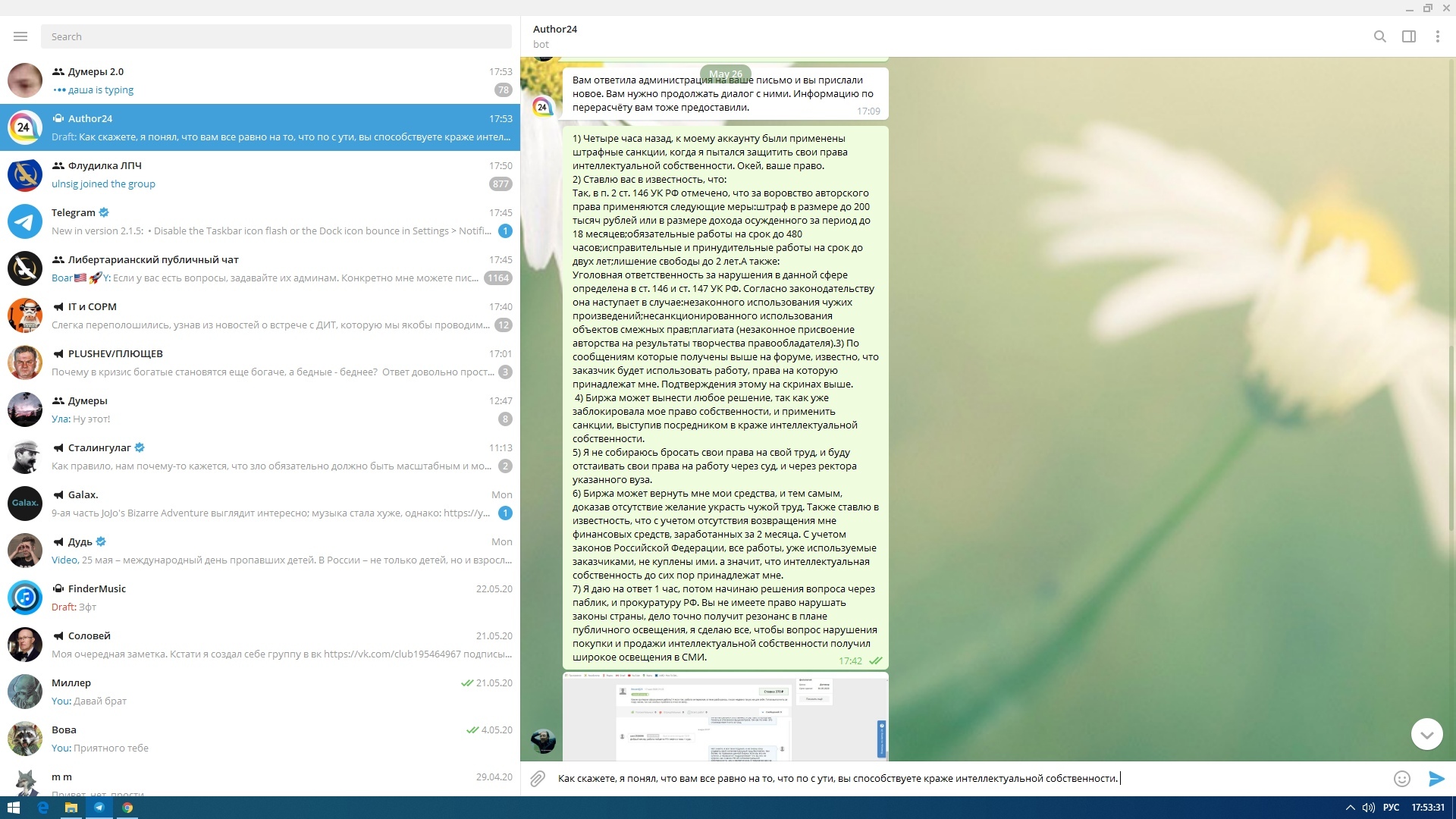Screen dimensions: 1456x819
Task: Open the Author24 header title
Action: pyautogui.click(x=555, y=29)
